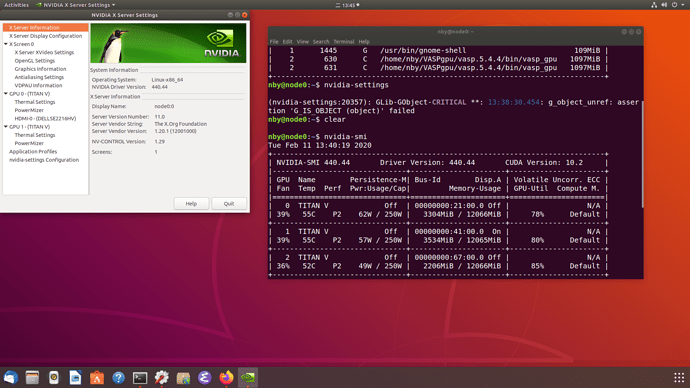Viewport: 690px width, 388px height.
Task: Launch Rhythmbox from the dock
Action: (x=54, y=377)
